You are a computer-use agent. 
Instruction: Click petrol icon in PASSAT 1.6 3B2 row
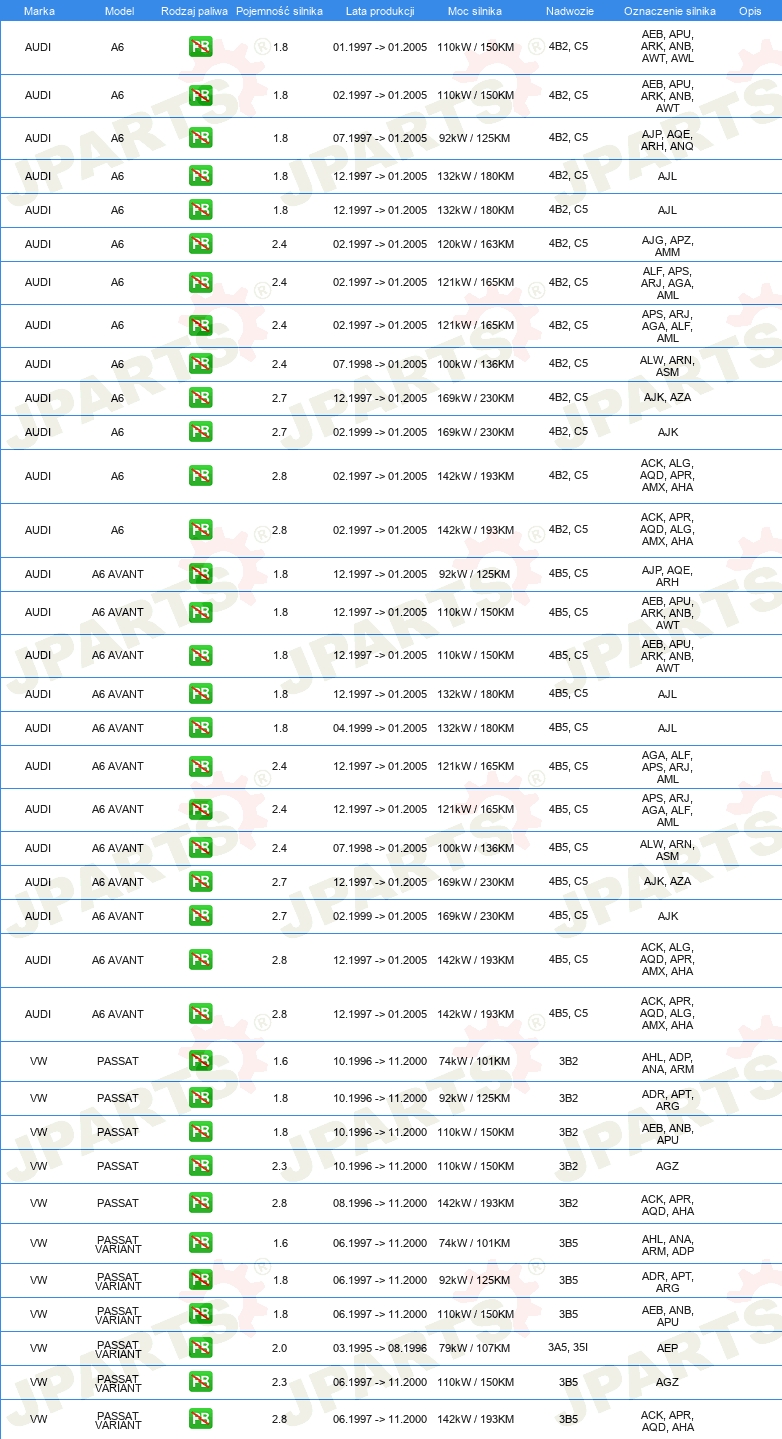[200, 1061]
